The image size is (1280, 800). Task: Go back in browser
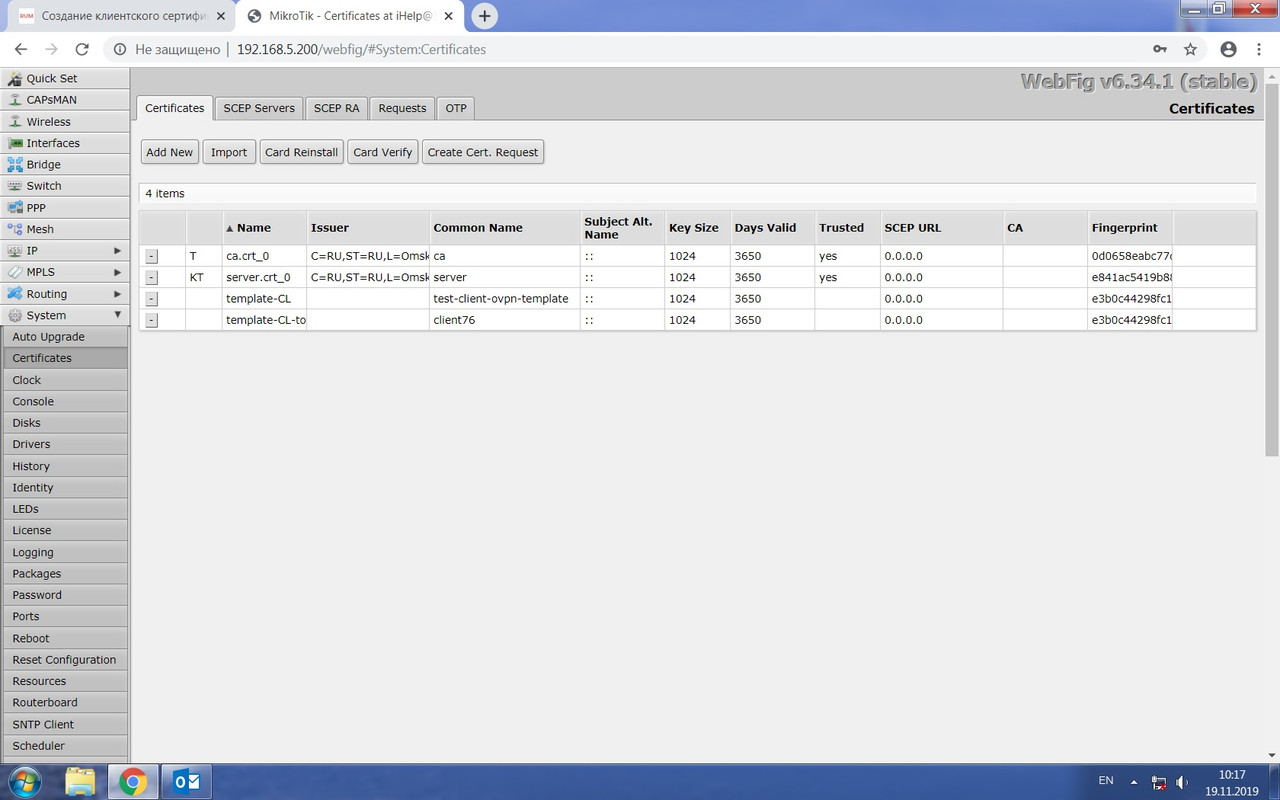coord(20,49)
